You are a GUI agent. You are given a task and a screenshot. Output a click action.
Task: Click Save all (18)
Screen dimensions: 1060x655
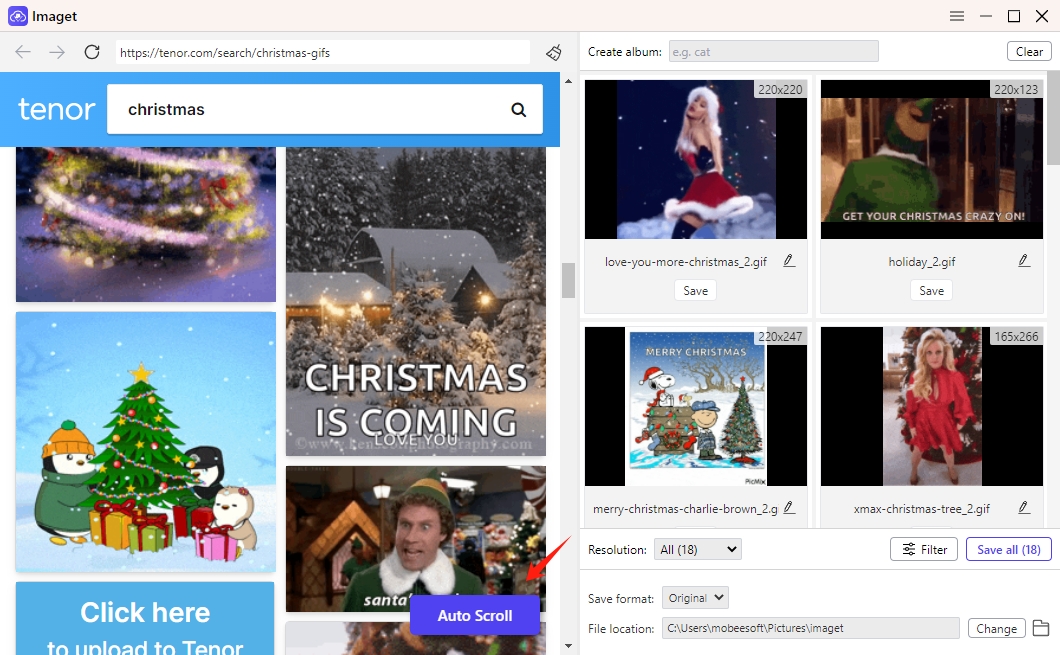(1009, 550)
